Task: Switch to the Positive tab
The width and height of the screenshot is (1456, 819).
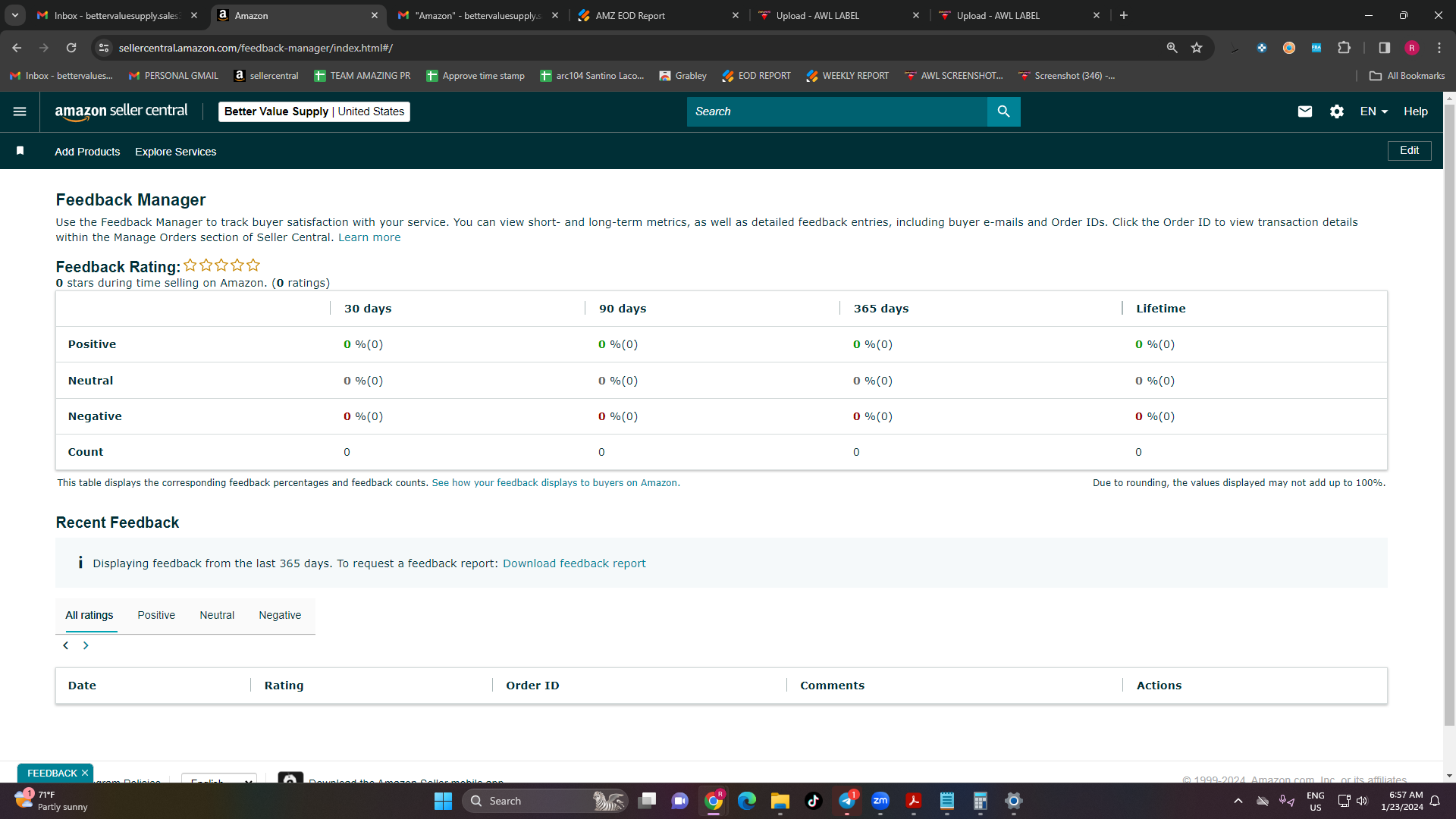Action: pyautogui.click(x=156, y=615)
